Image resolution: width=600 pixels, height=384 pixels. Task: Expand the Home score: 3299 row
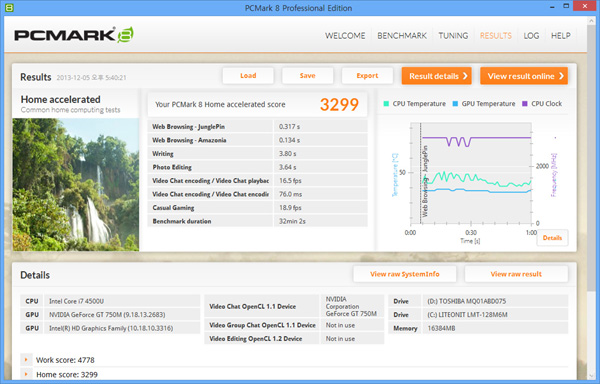coord(26,374)
